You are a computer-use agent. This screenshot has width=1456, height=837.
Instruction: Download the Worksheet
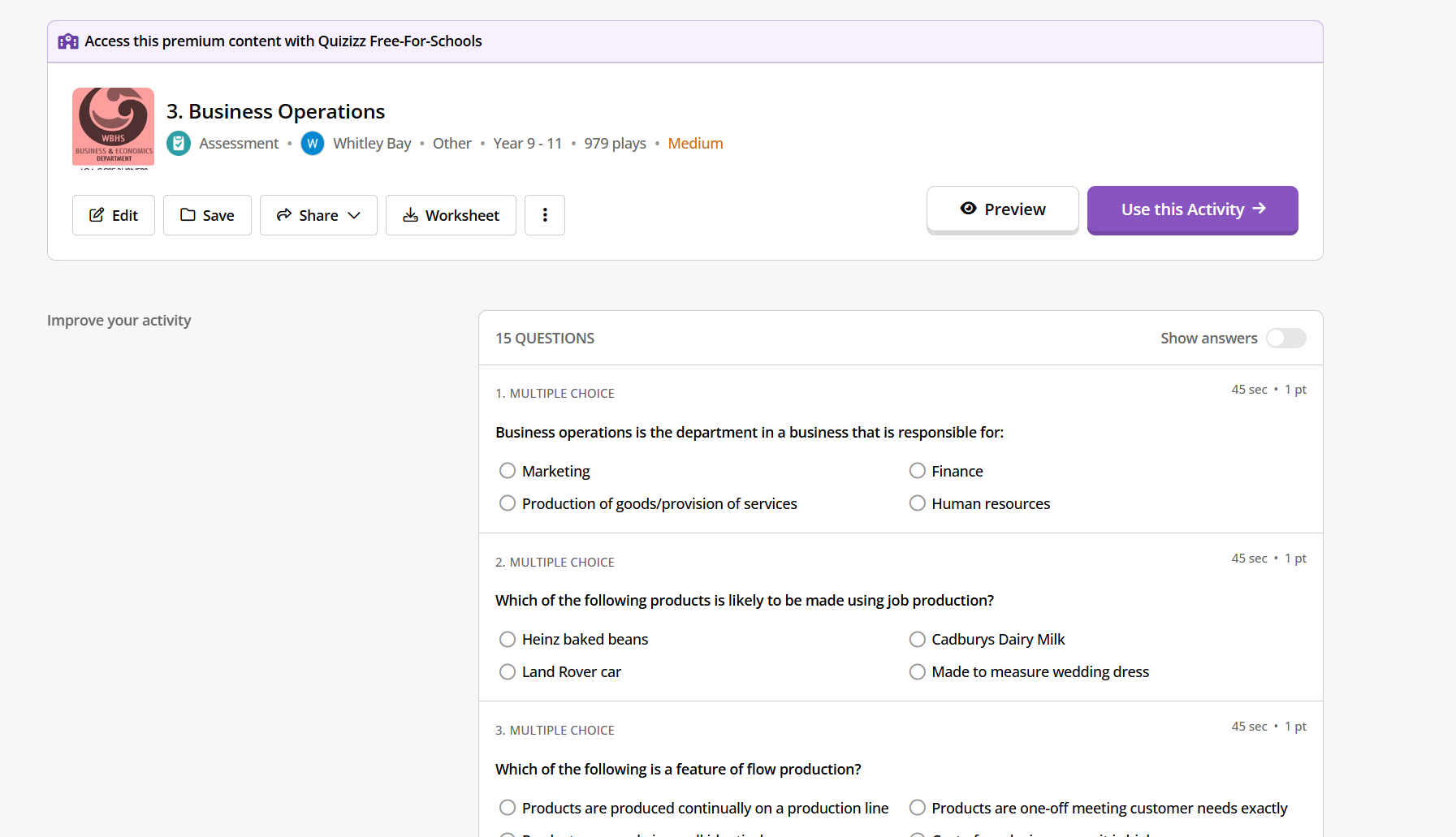[451, 215]
